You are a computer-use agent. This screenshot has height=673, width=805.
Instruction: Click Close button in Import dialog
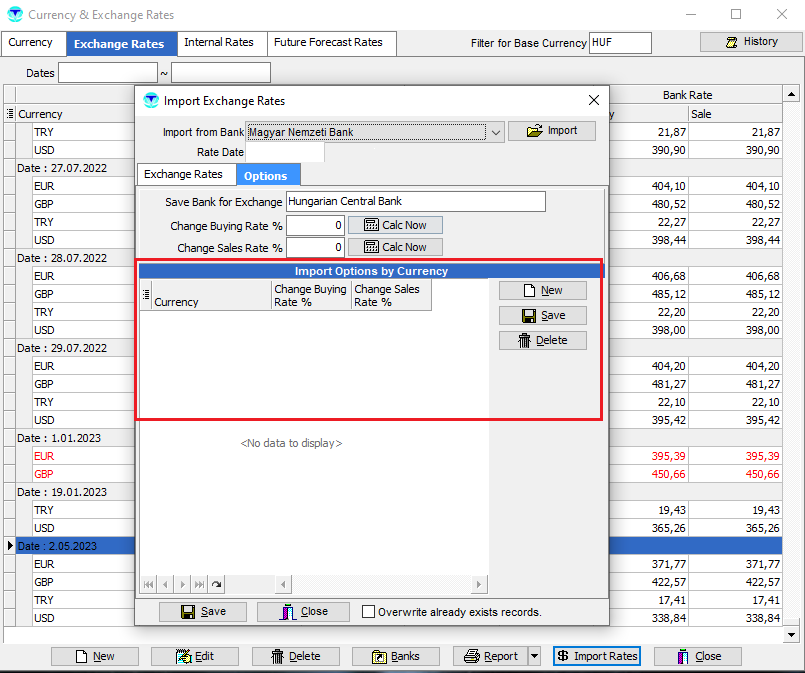click(x=303, y=612)
